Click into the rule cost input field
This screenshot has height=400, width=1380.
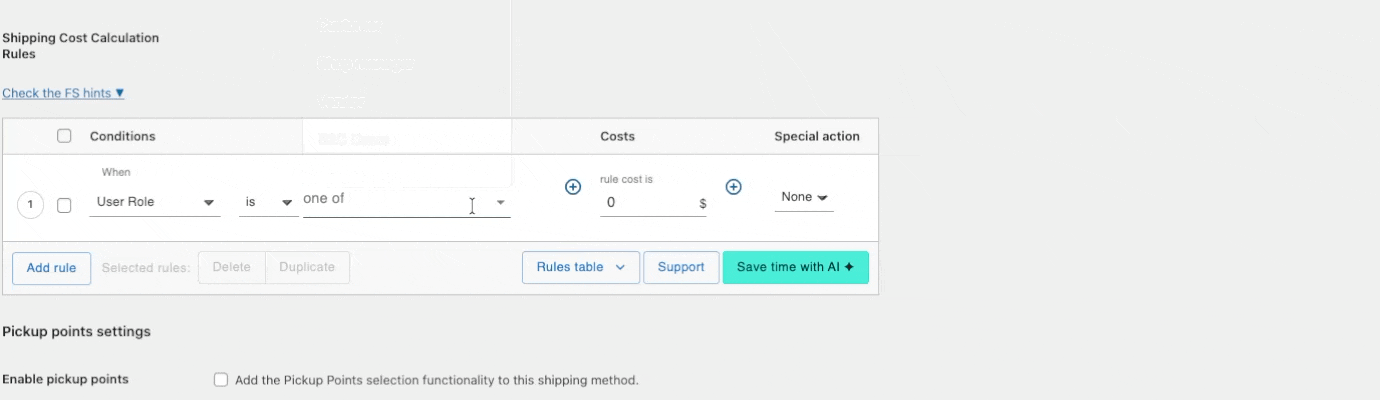click(645, 202)
